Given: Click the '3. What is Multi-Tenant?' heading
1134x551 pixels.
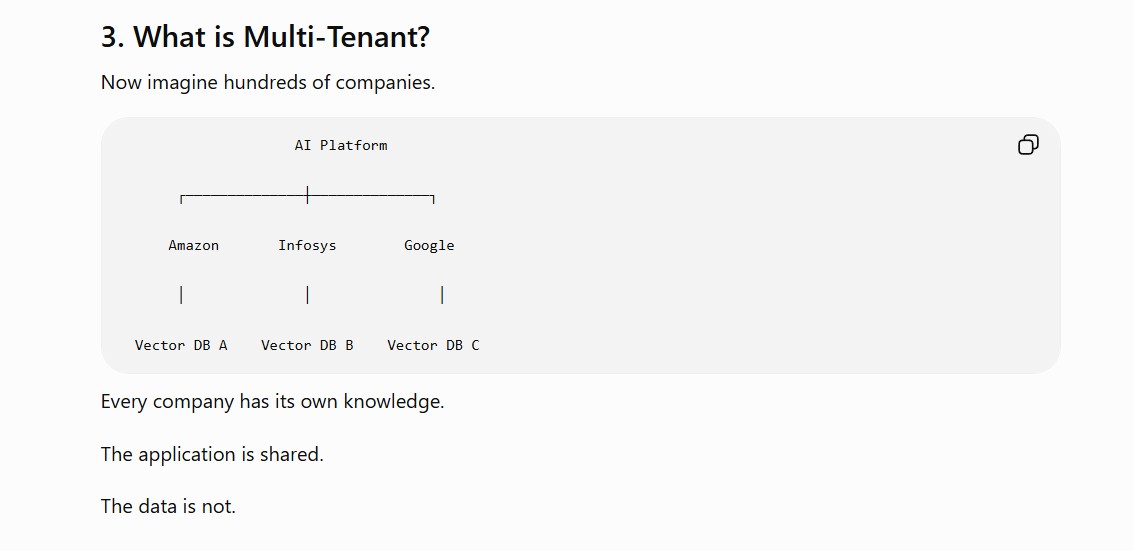Looking at the screenshot, I should point(265,36).
